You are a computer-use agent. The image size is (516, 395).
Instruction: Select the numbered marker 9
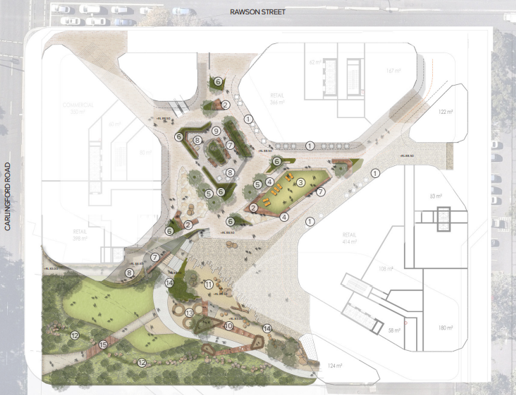click(x=216, y=131)
